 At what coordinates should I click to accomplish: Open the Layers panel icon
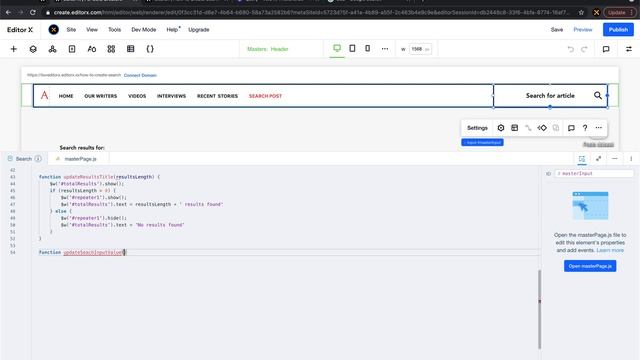(x=33, y=49)
